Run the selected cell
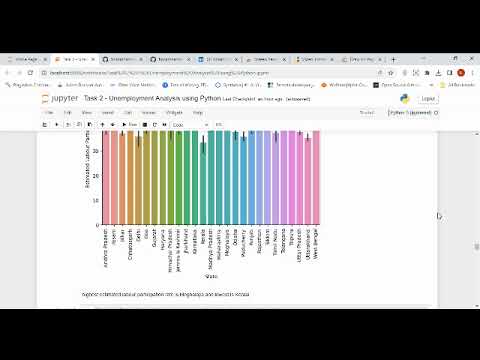Image resolution: width=480 pixels, height=360 pixels. 129,125
